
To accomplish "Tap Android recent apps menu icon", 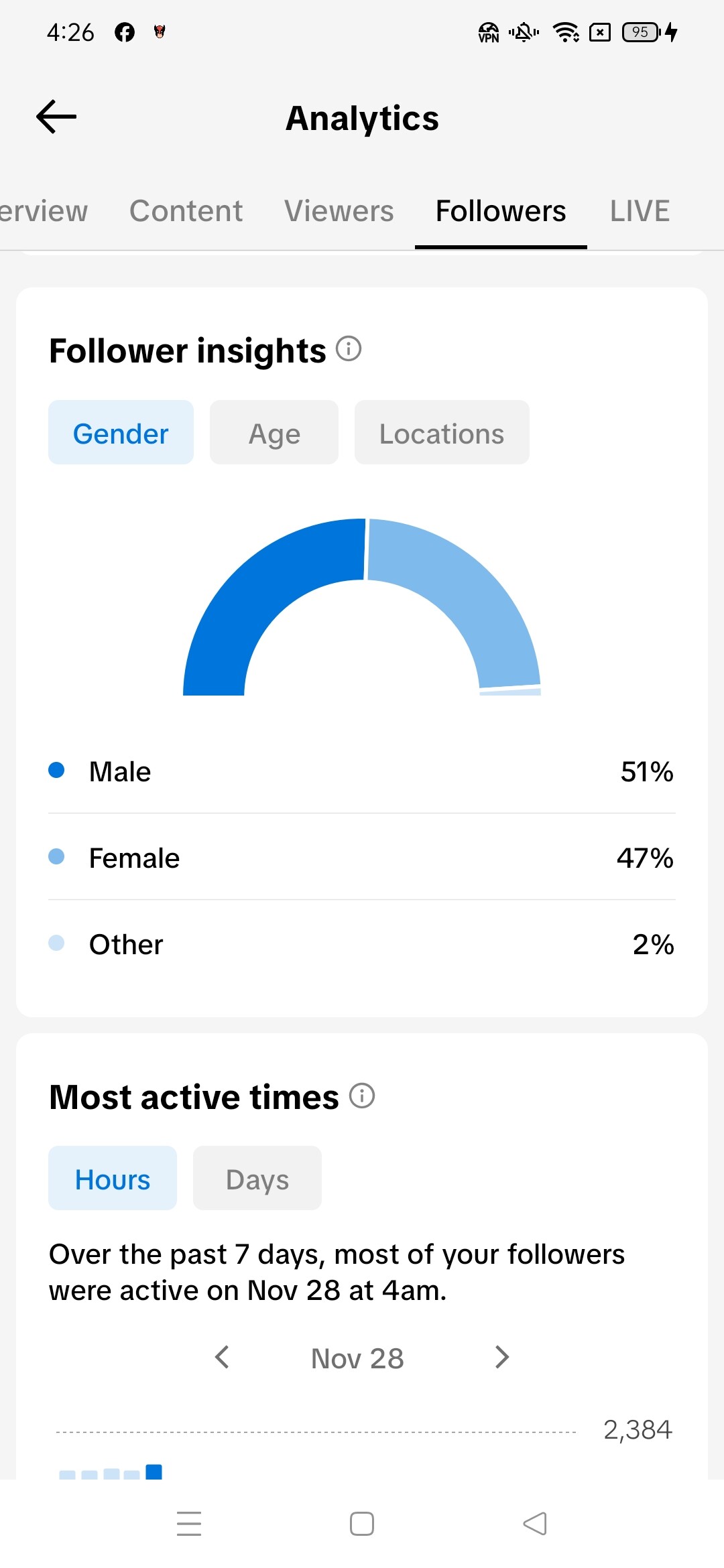I will [189, 1523].
